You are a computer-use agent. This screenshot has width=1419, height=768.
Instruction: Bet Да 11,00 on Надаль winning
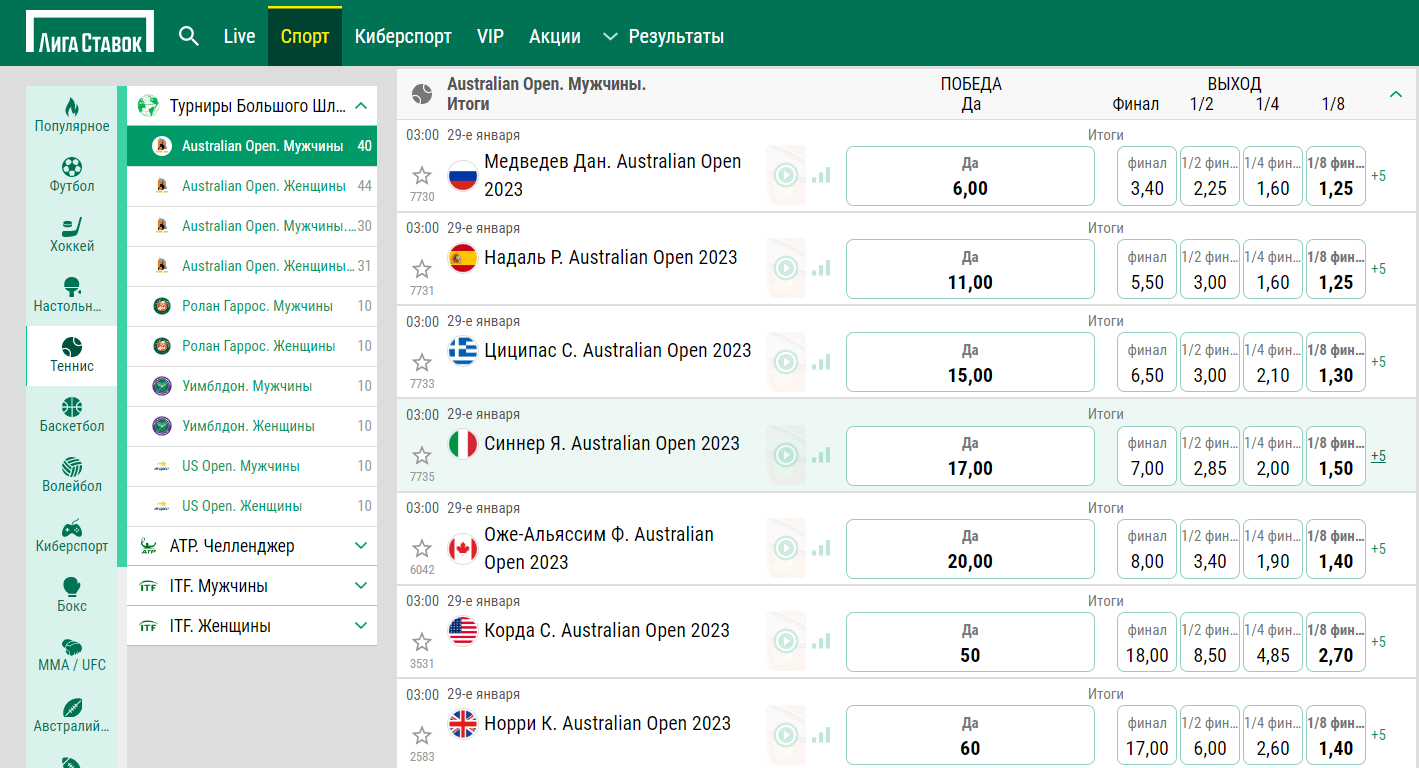[x=970, y=269]
